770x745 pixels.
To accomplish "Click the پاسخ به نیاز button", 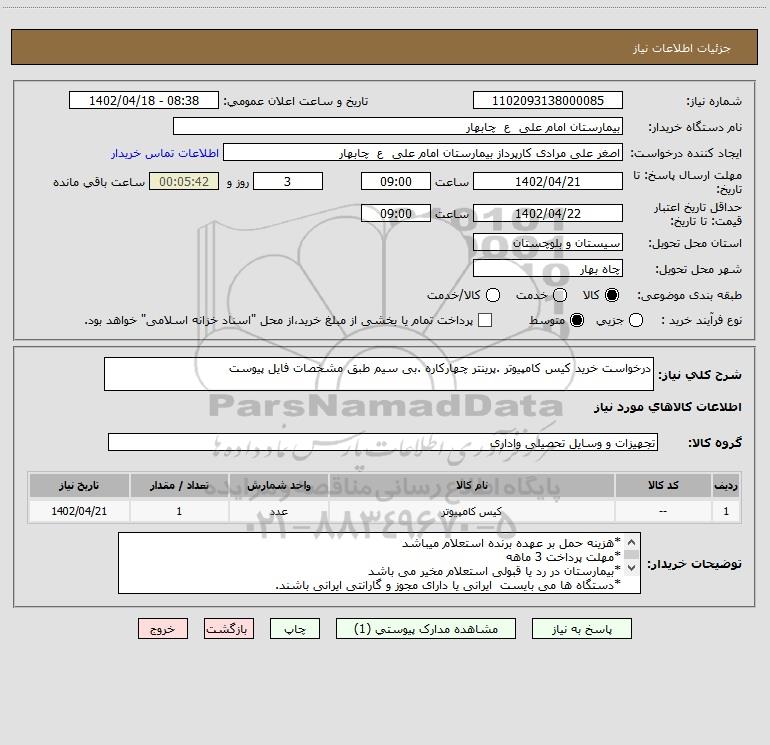I will coord(582,629).
